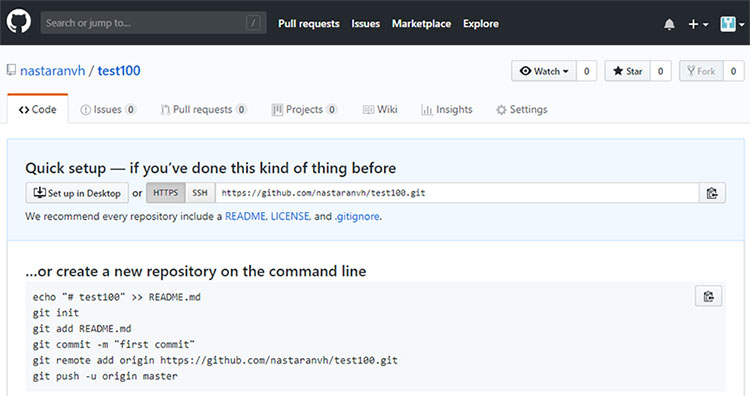
Task: Click the 'git remote add origin' line
Action: [x=215, y=360]
